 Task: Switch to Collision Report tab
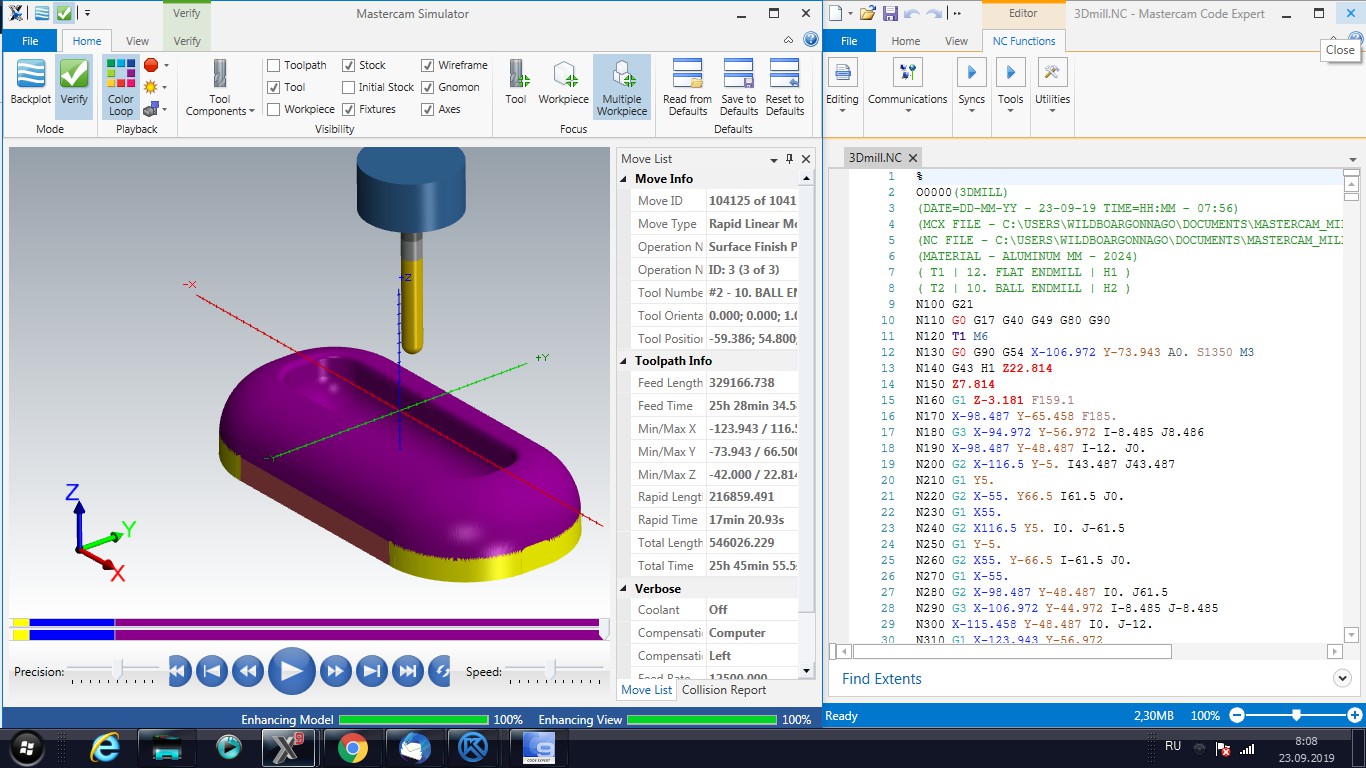point(724,690)
